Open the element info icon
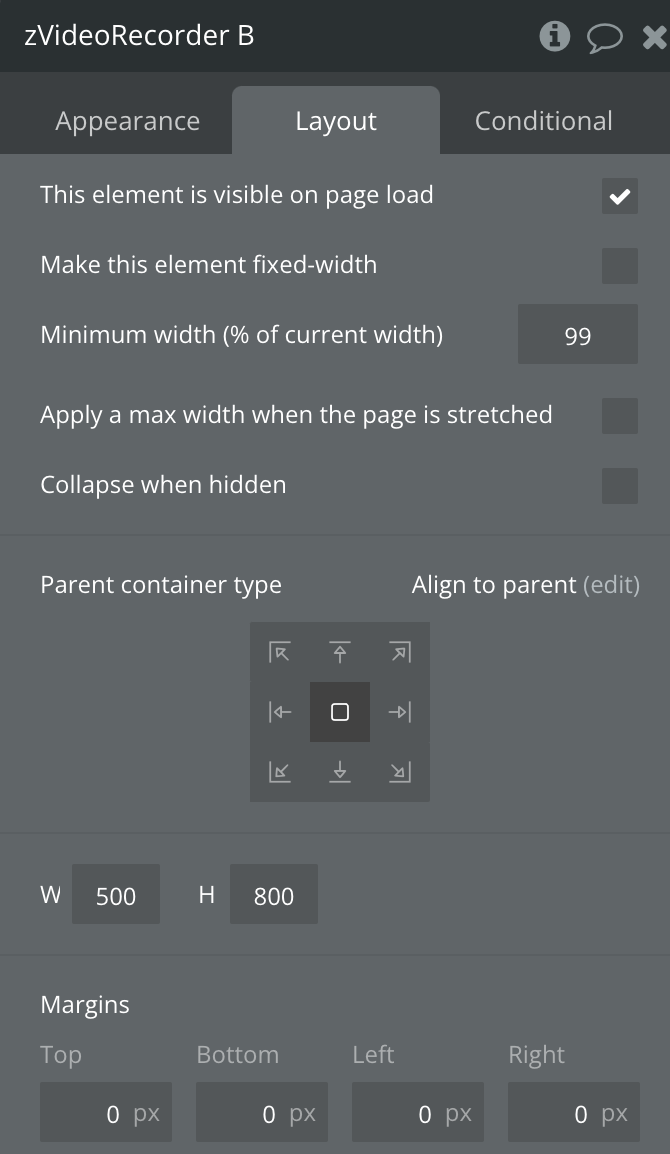670x1154 pixels. (554, 37)
